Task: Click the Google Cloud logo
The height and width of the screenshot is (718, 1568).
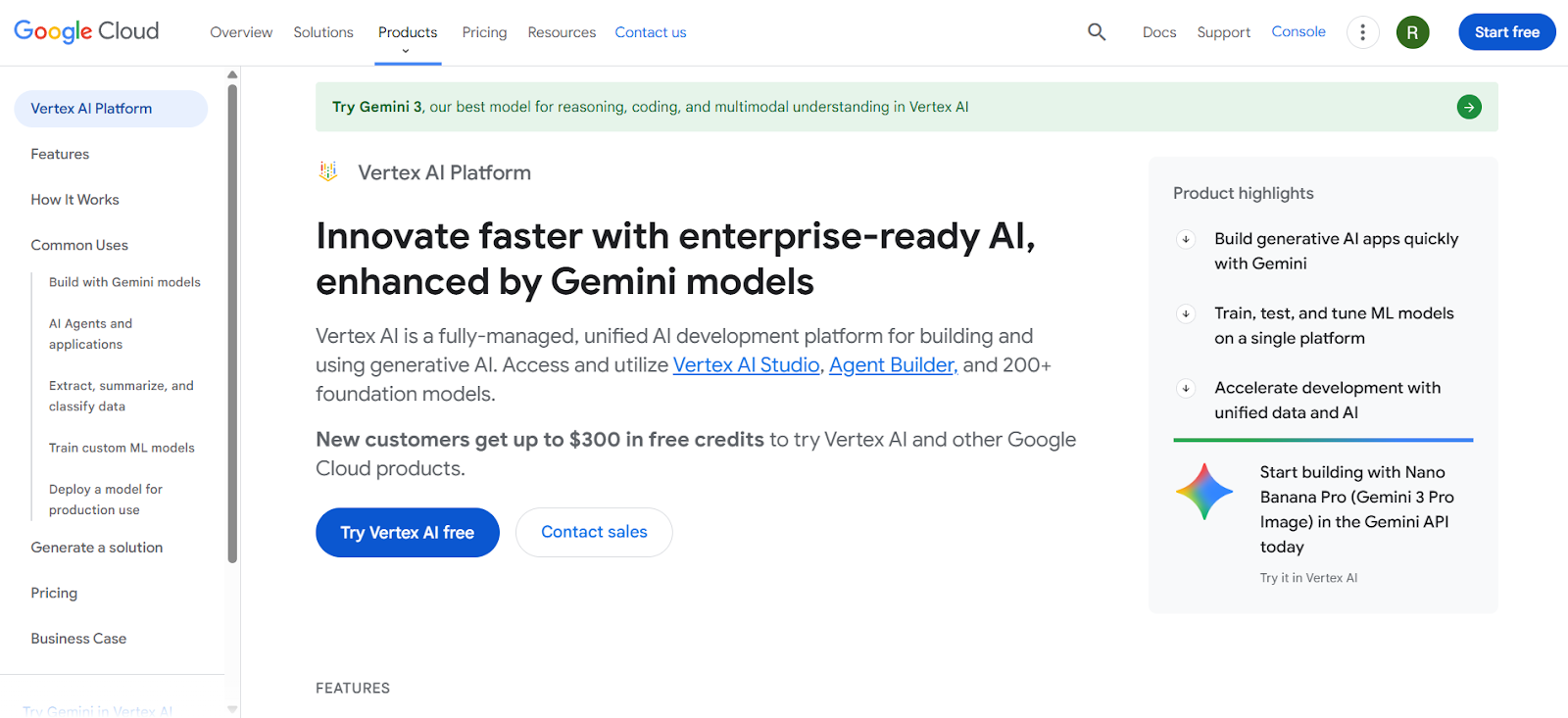Action: [x=86, y=31]
